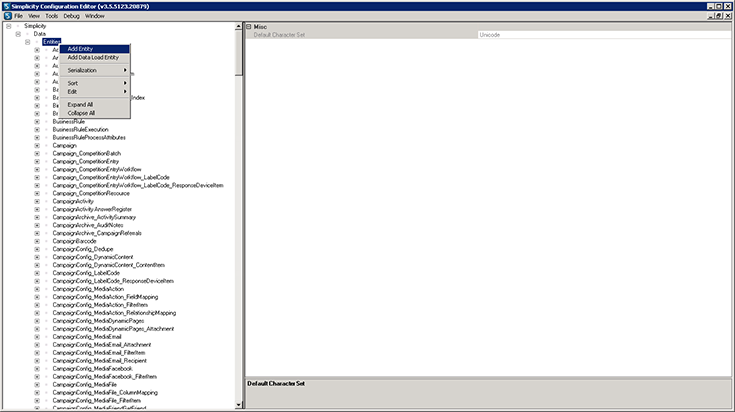Click the Unicode value field
Screen dimensions: 735x412
pos(606,35)
